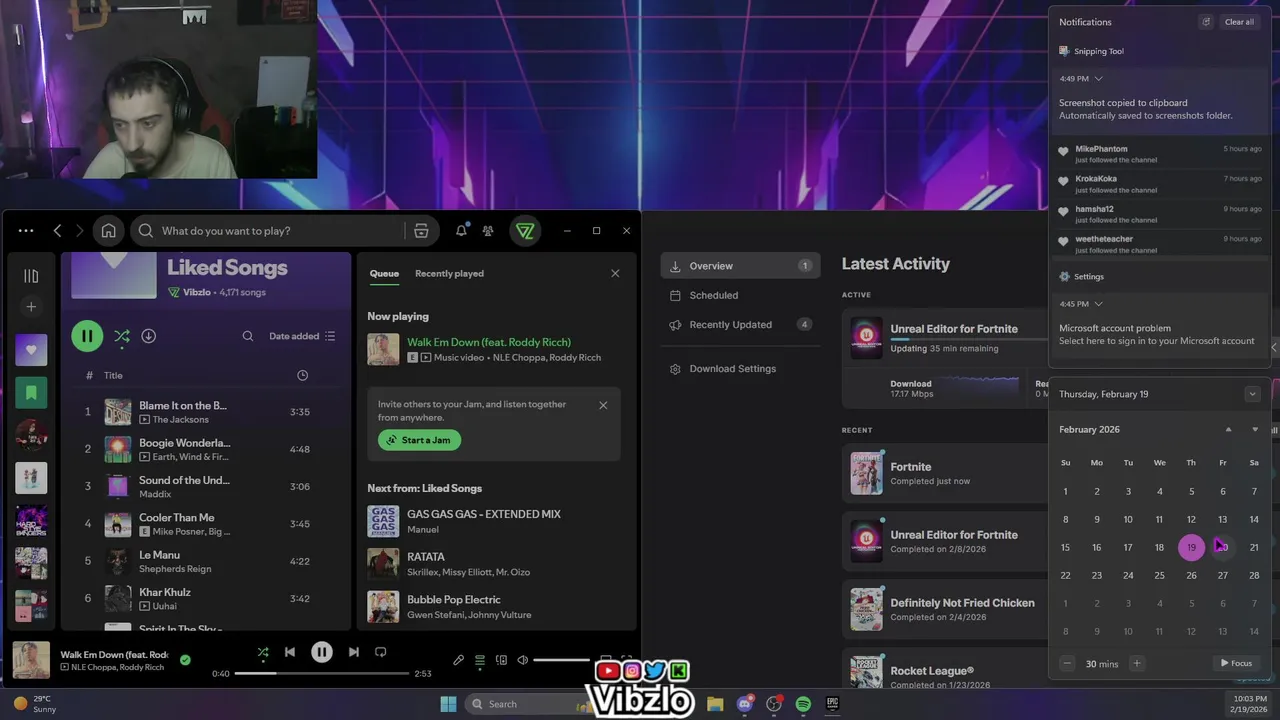This screenshot has height=720, width=1280.
Task: Collapse the Settings 4:45 PM notification
Action: [x=1098, y=304]
